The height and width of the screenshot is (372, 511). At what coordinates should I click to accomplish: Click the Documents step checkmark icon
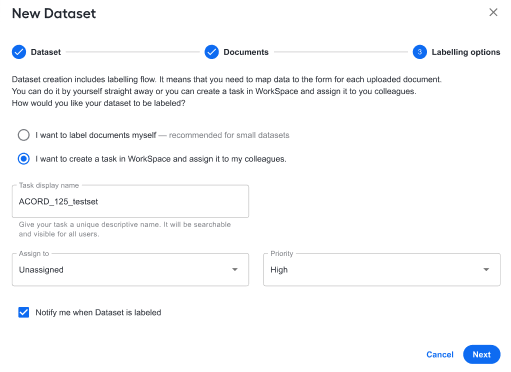(x=212, y=52)
